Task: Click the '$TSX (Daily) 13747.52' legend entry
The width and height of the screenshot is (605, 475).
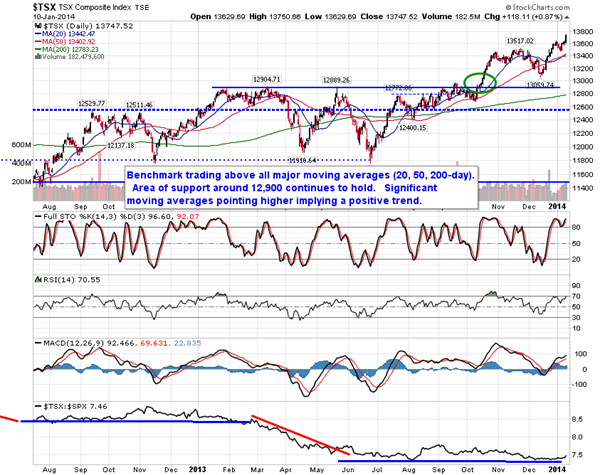Action: [x=88, y=26]
